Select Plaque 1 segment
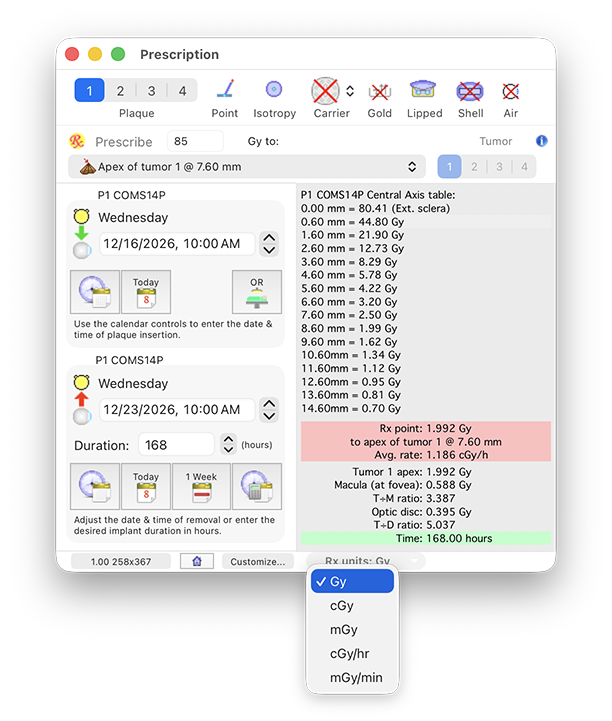Viewport: 612px width, 721px height. [x=89, y=91]
